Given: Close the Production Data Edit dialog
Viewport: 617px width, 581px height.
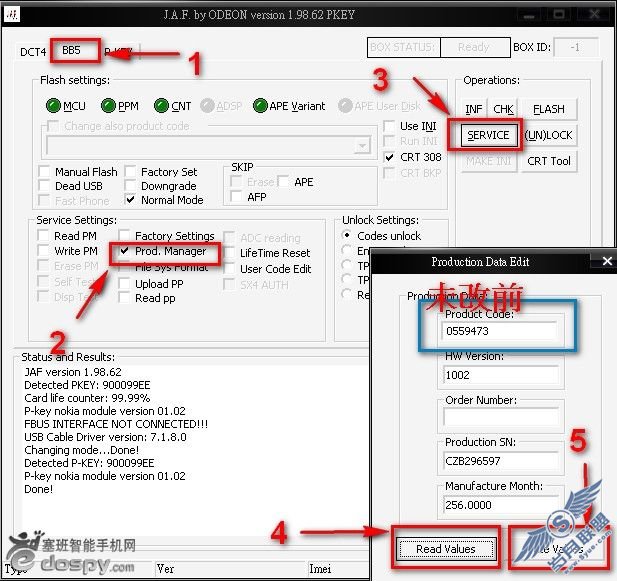Looking at the screenshot, I should click(x=606, y=261).
